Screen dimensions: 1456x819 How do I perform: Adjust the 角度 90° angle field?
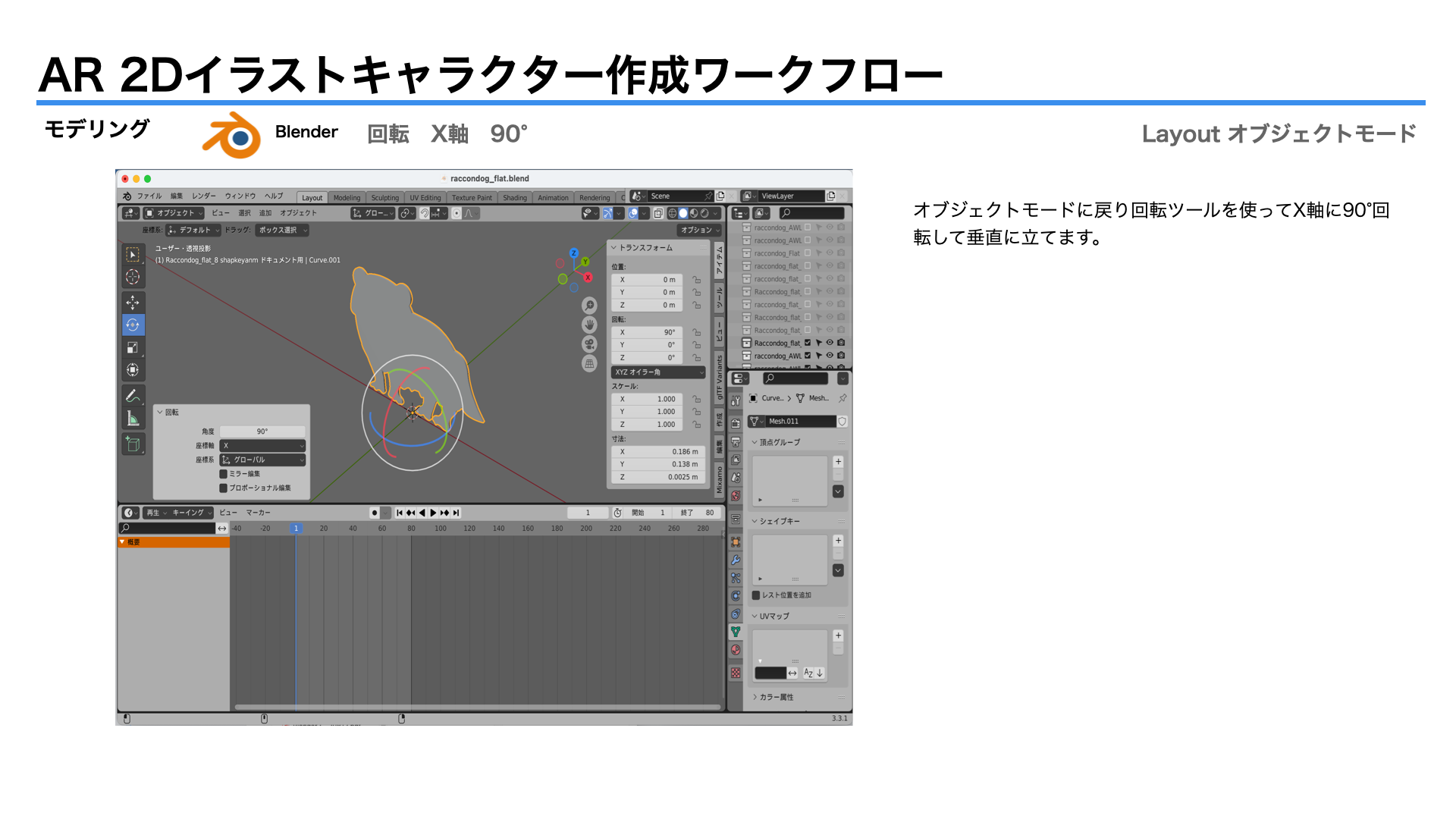coord(262,431)
